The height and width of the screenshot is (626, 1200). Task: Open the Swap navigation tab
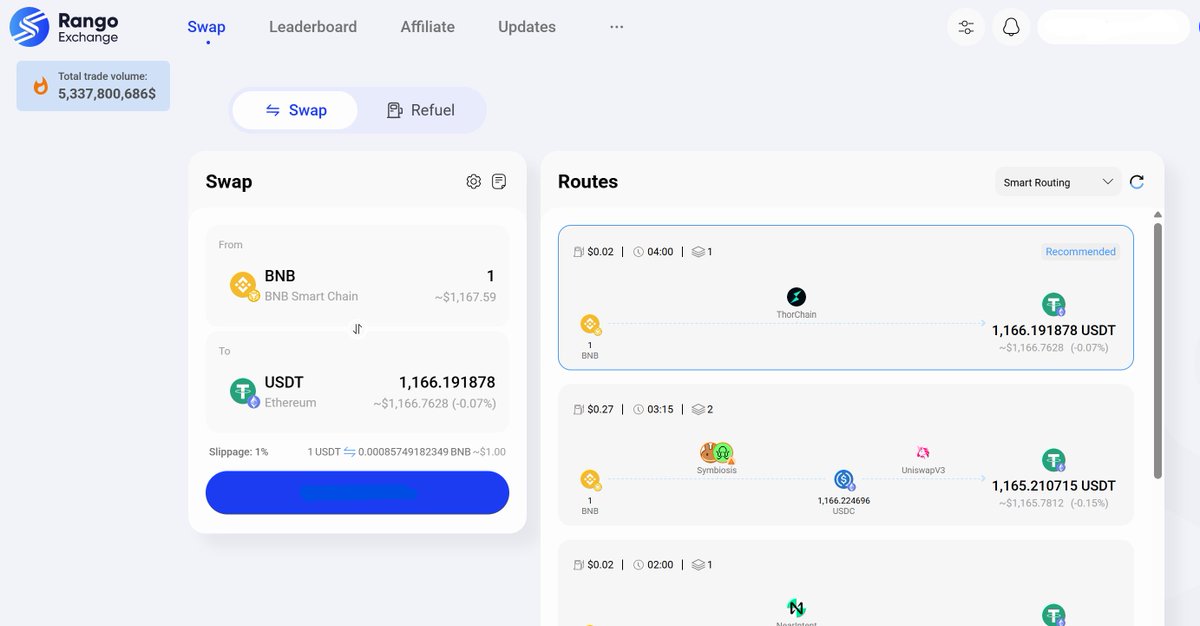(x=206, y=27)
